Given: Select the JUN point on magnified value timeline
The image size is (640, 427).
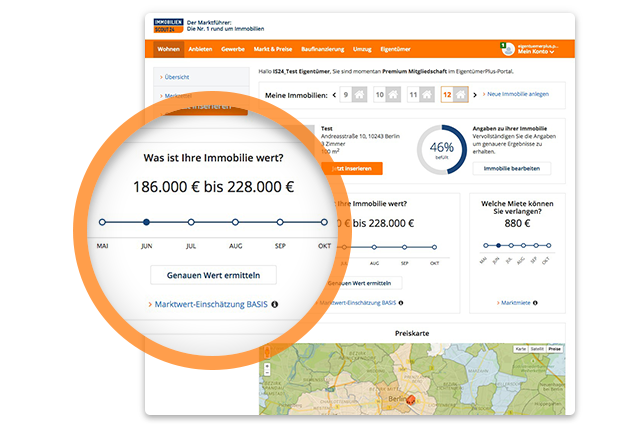Looking at the screenshot, I should point(146,222).
